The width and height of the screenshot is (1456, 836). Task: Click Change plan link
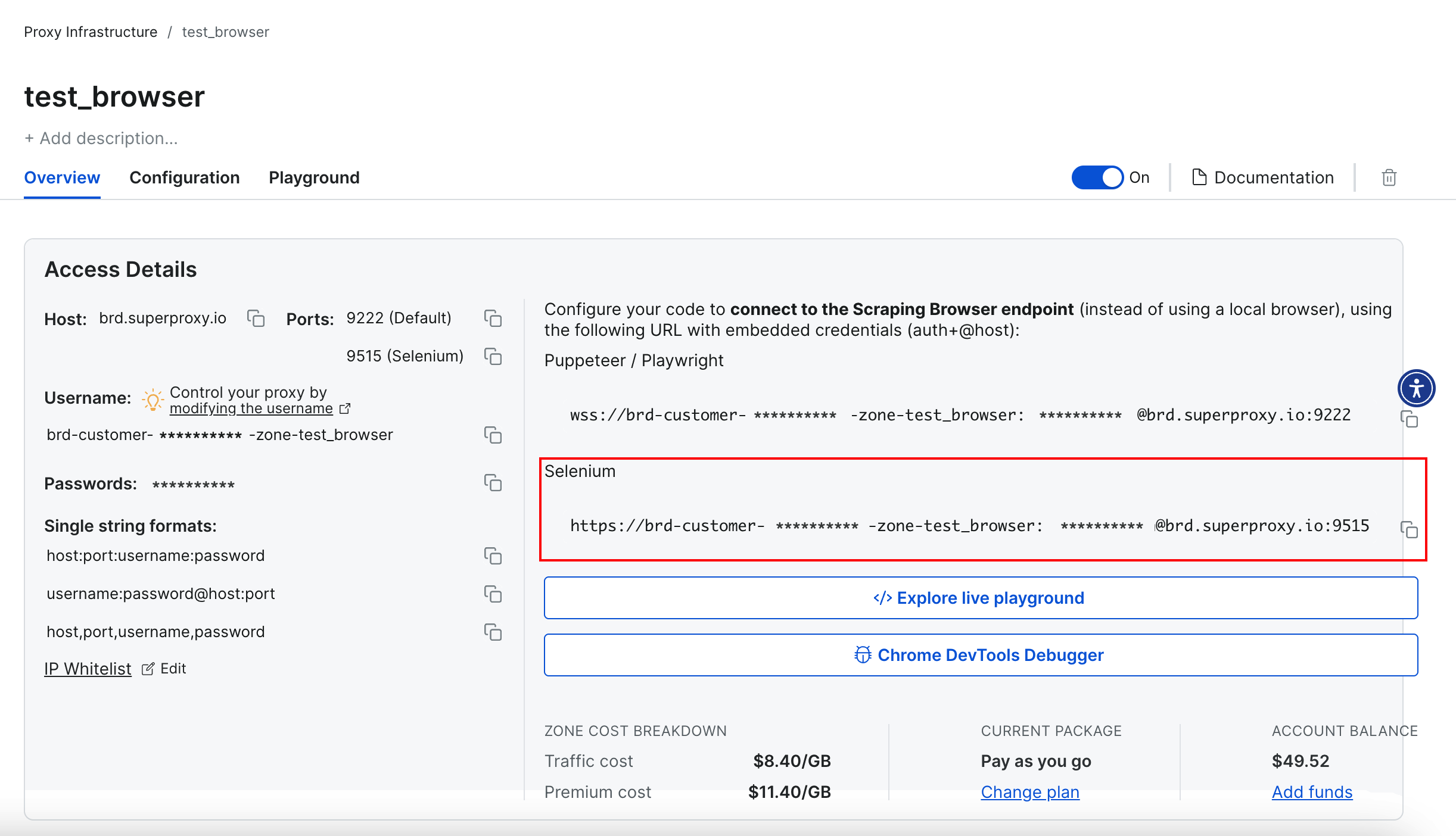tap(1030, 792)
